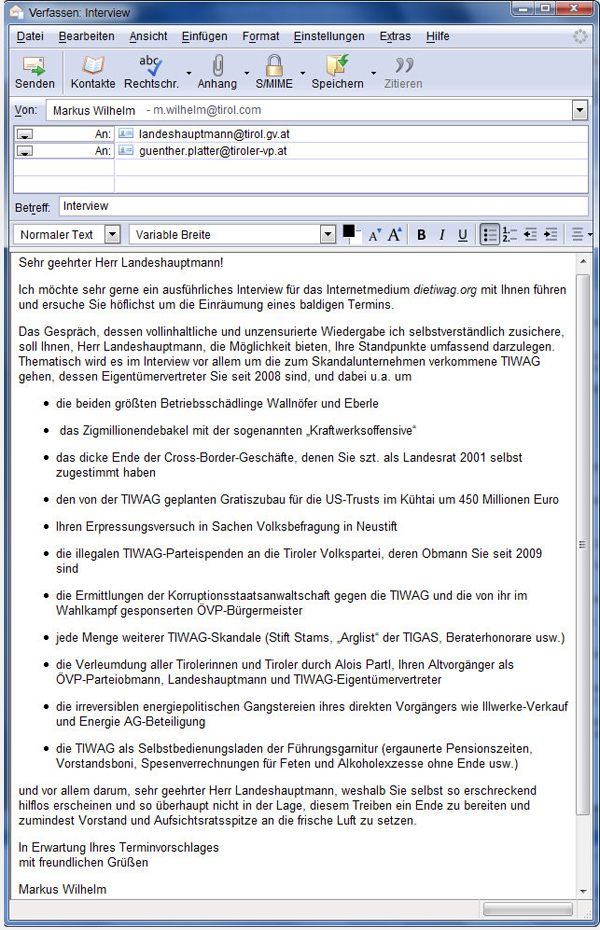Toggle bold formatting
This screenshot has width=600, height=930.
(422, 235)
